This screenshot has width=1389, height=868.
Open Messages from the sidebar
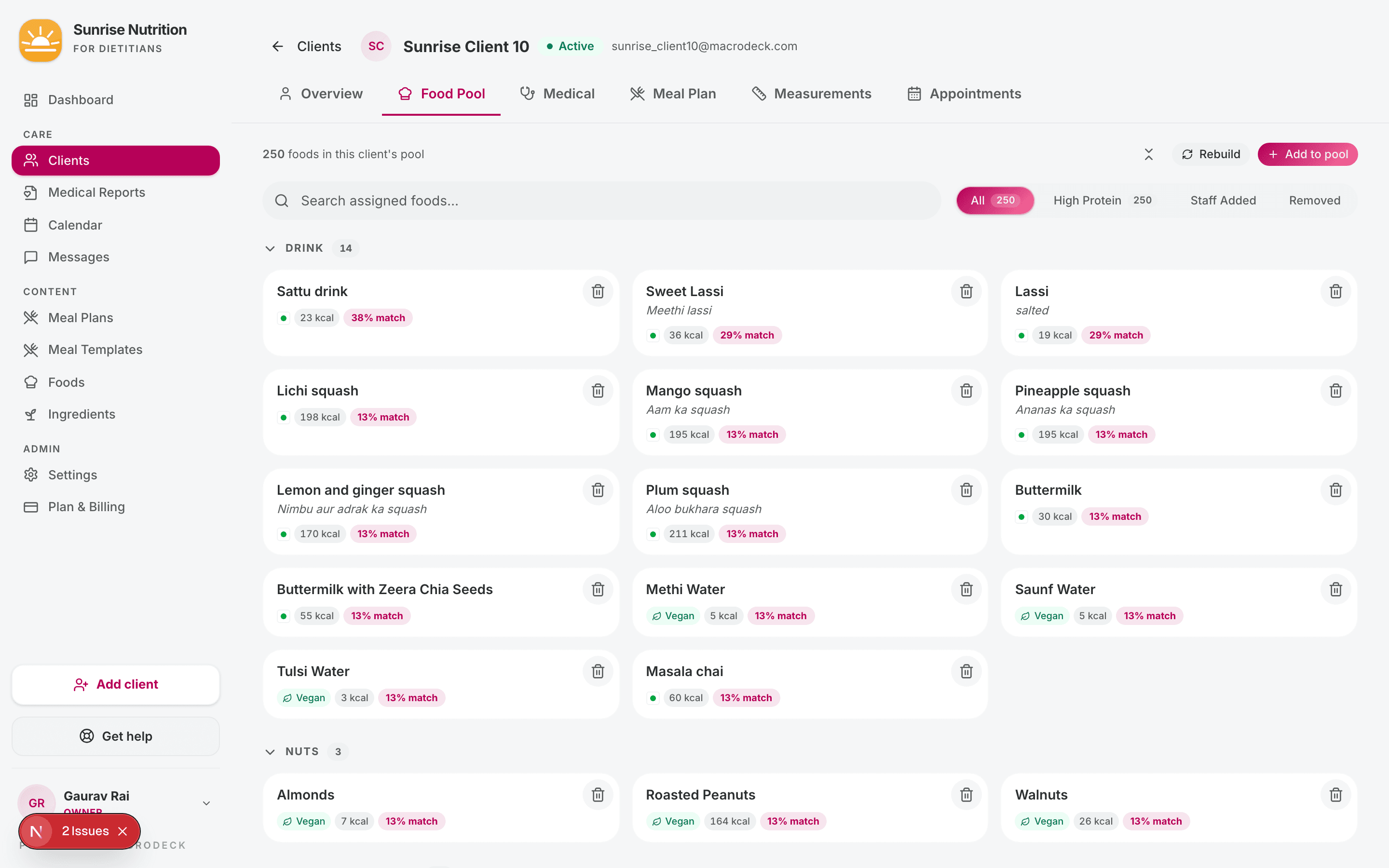pos(79,257)
